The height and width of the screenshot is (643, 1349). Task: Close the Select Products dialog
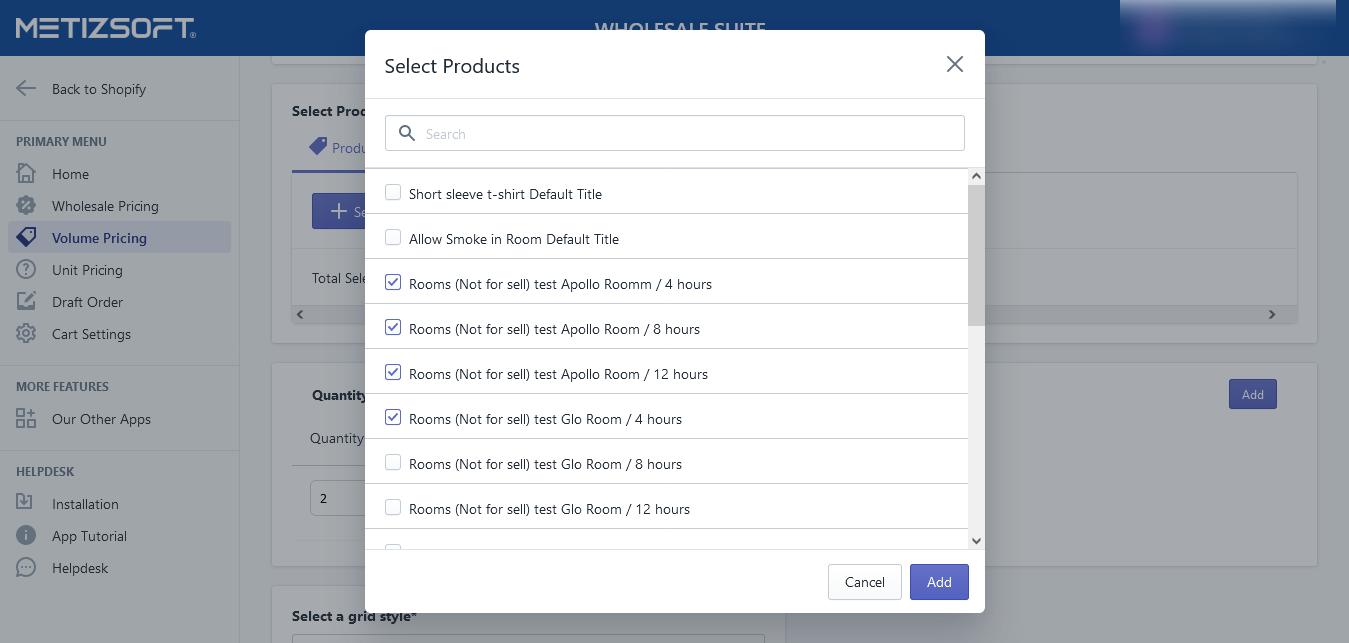[954, 65]
